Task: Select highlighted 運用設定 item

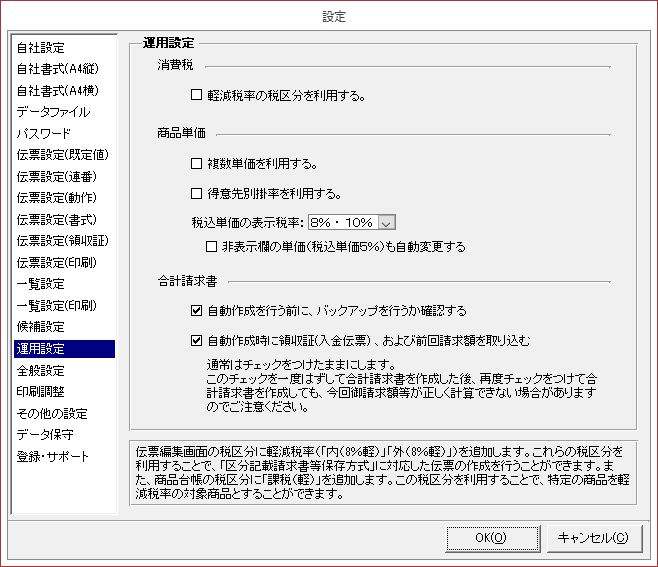Action: 64,349
